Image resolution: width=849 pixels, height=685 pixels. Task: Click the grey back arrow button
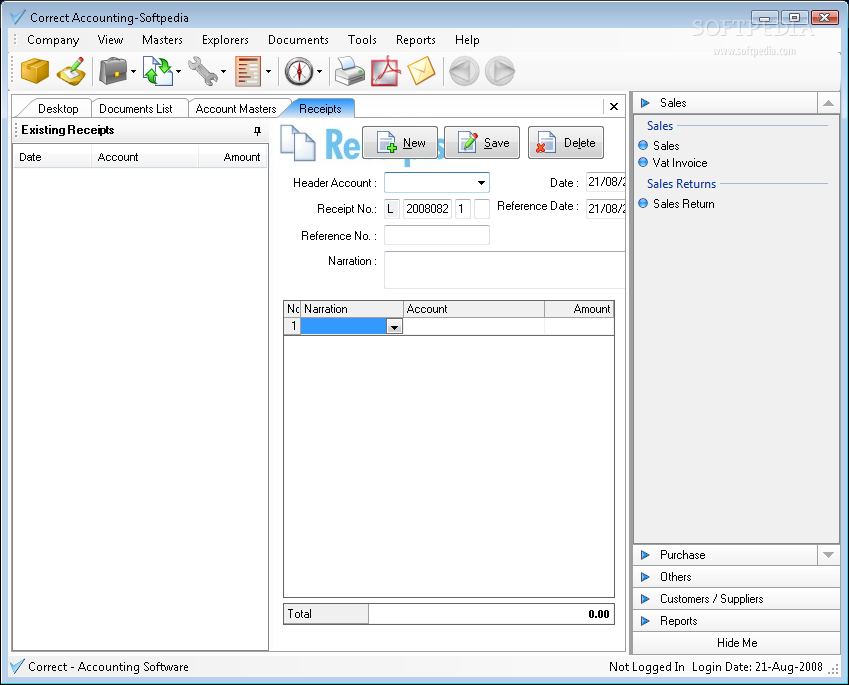coord(464,71)
